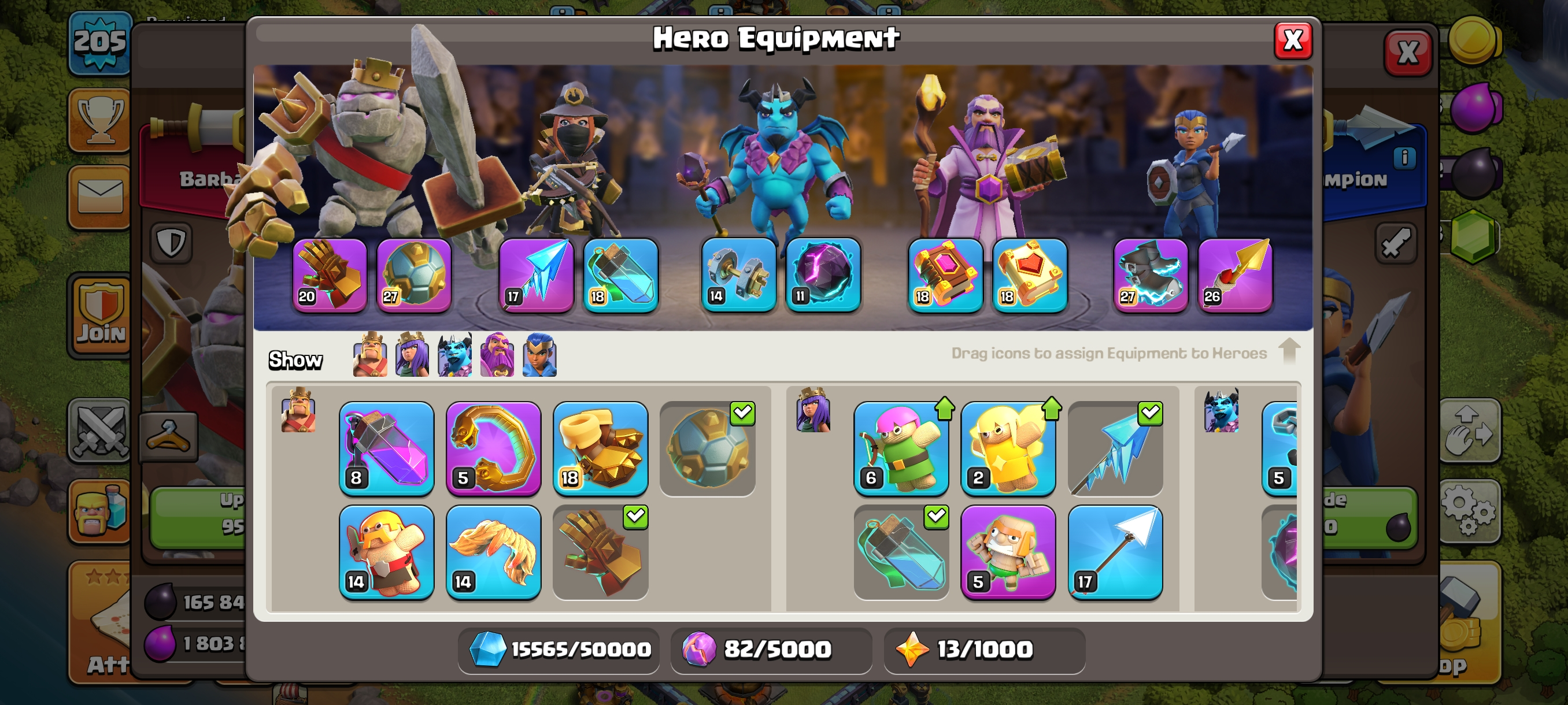Tap the checked Giant Gauntlet tile
1568x705 pixels.
[600, 552]
